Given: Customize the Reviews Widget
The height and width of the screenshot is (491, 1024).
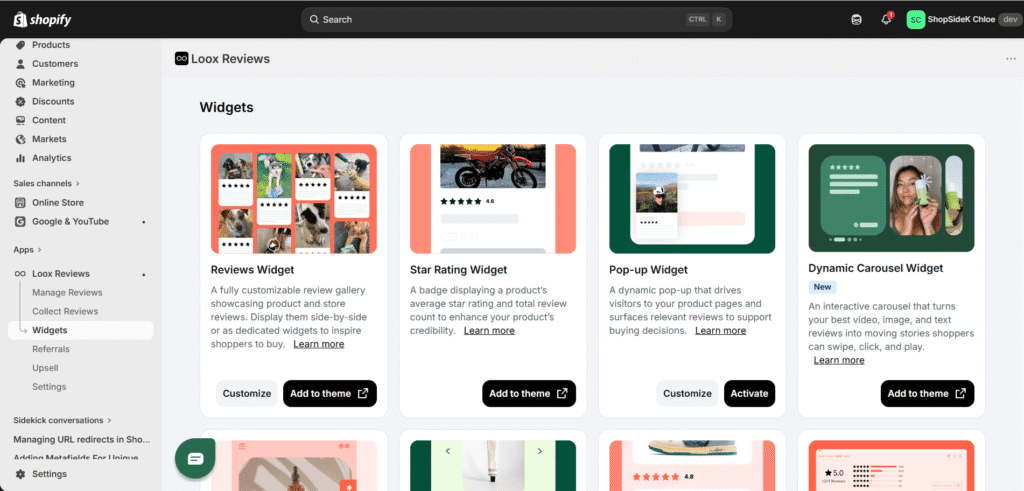Looking at the screenshot, I should click(247, 394).
